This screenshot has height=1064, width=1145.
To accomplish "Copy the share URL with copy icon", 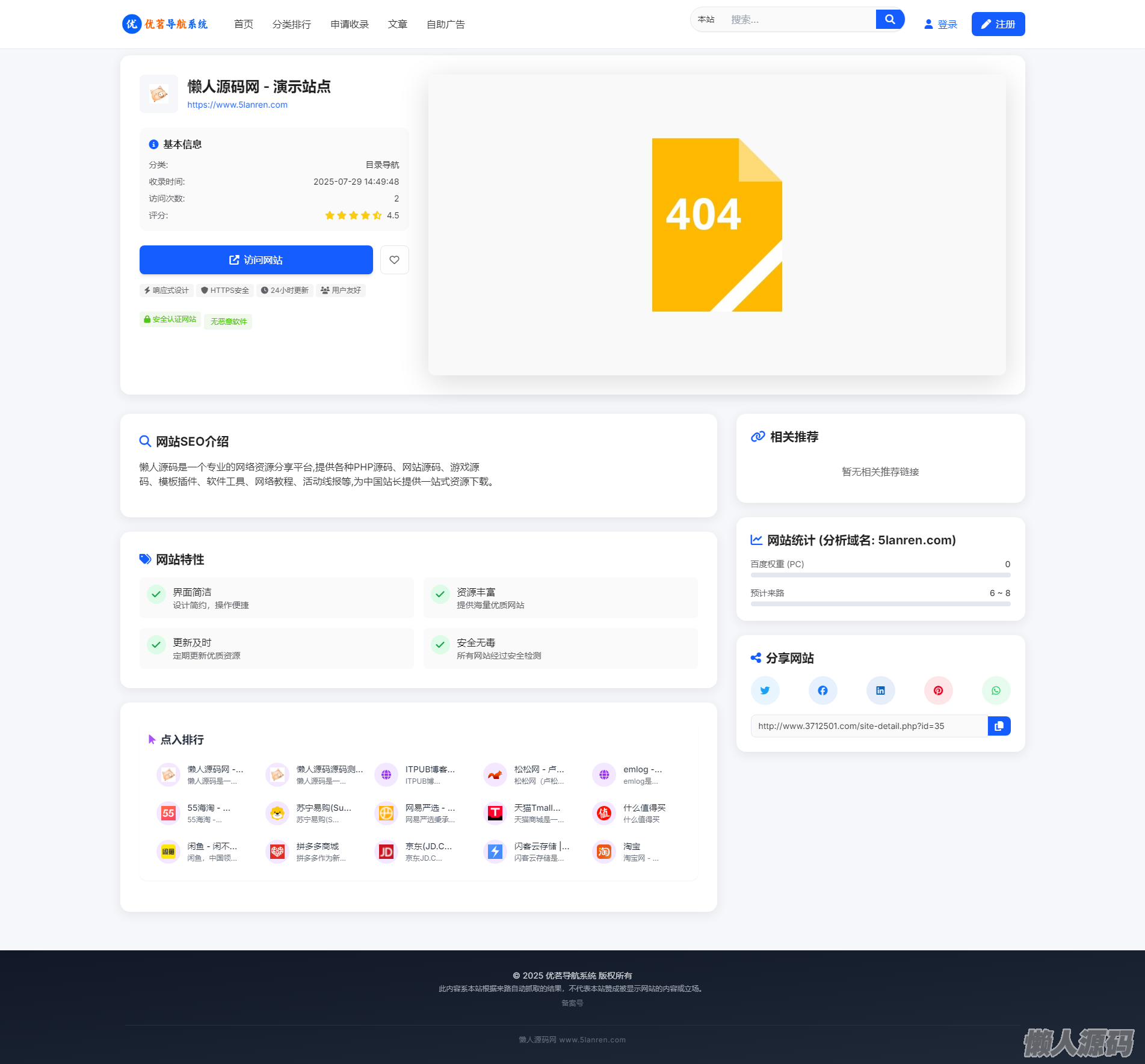I will tap(999, 726).
